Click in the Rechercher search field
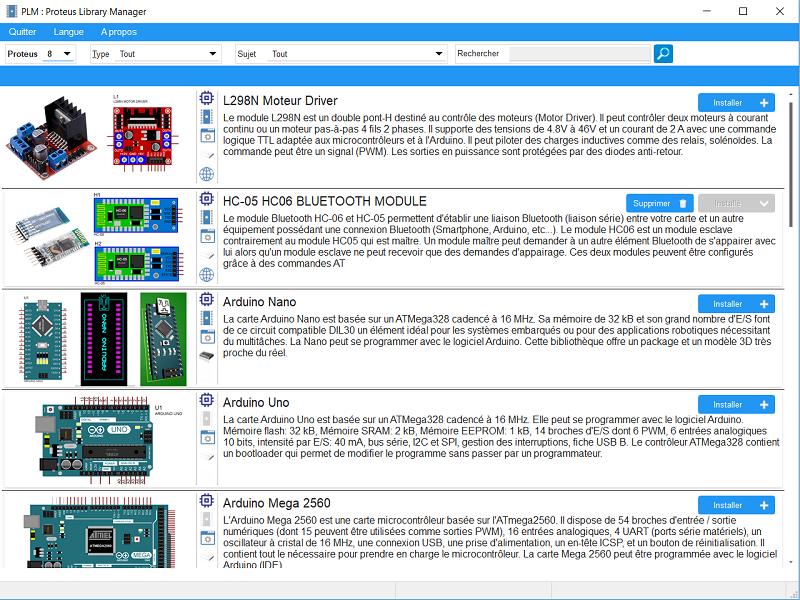Viewport: 800px width, 600px height. (x=578, y=54)
